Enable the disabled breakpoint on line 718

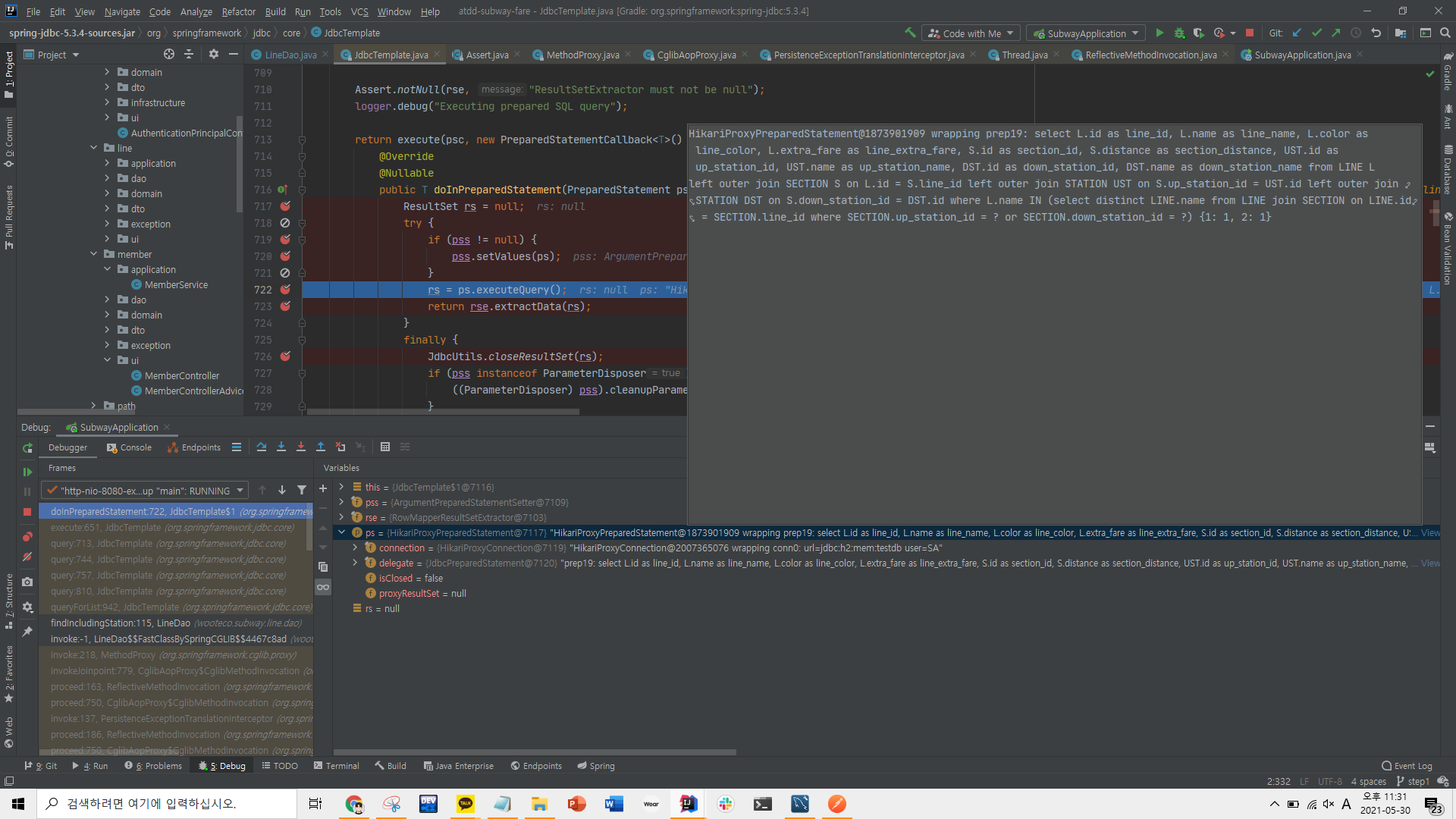[285, 223]
